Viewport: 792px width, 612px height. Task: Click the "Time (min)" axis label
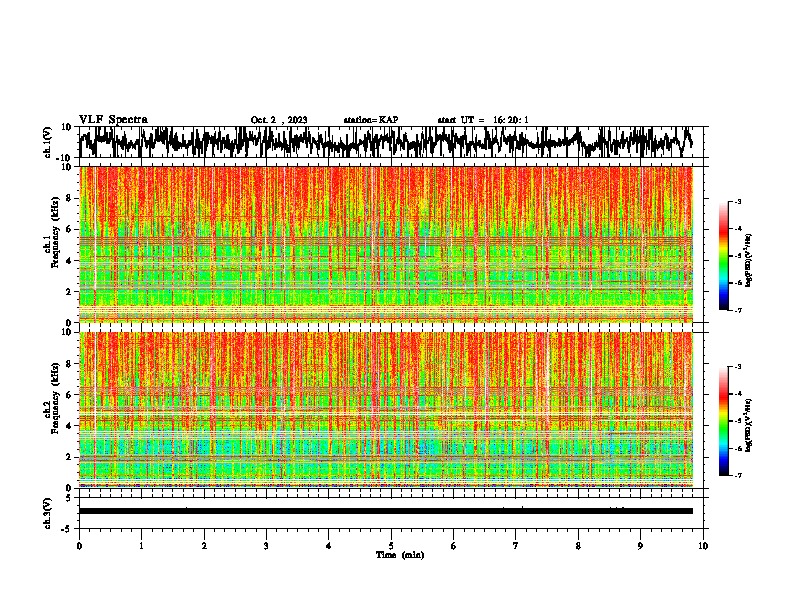pos(400,555)
